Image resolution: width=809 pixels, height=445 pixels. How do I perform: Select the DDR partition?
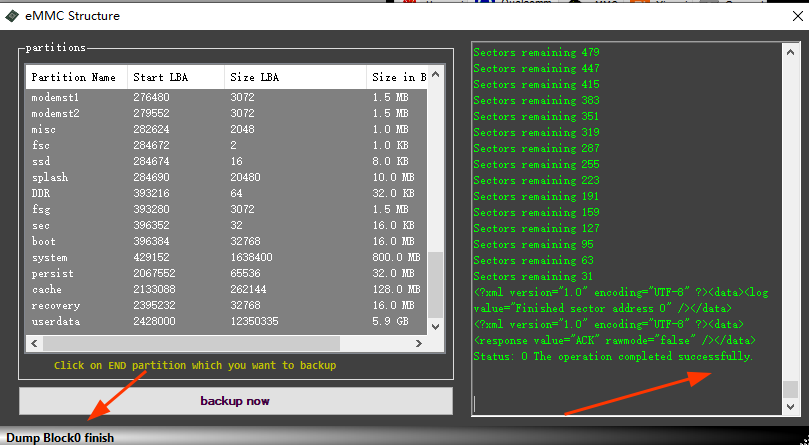(x=226, y=193)
